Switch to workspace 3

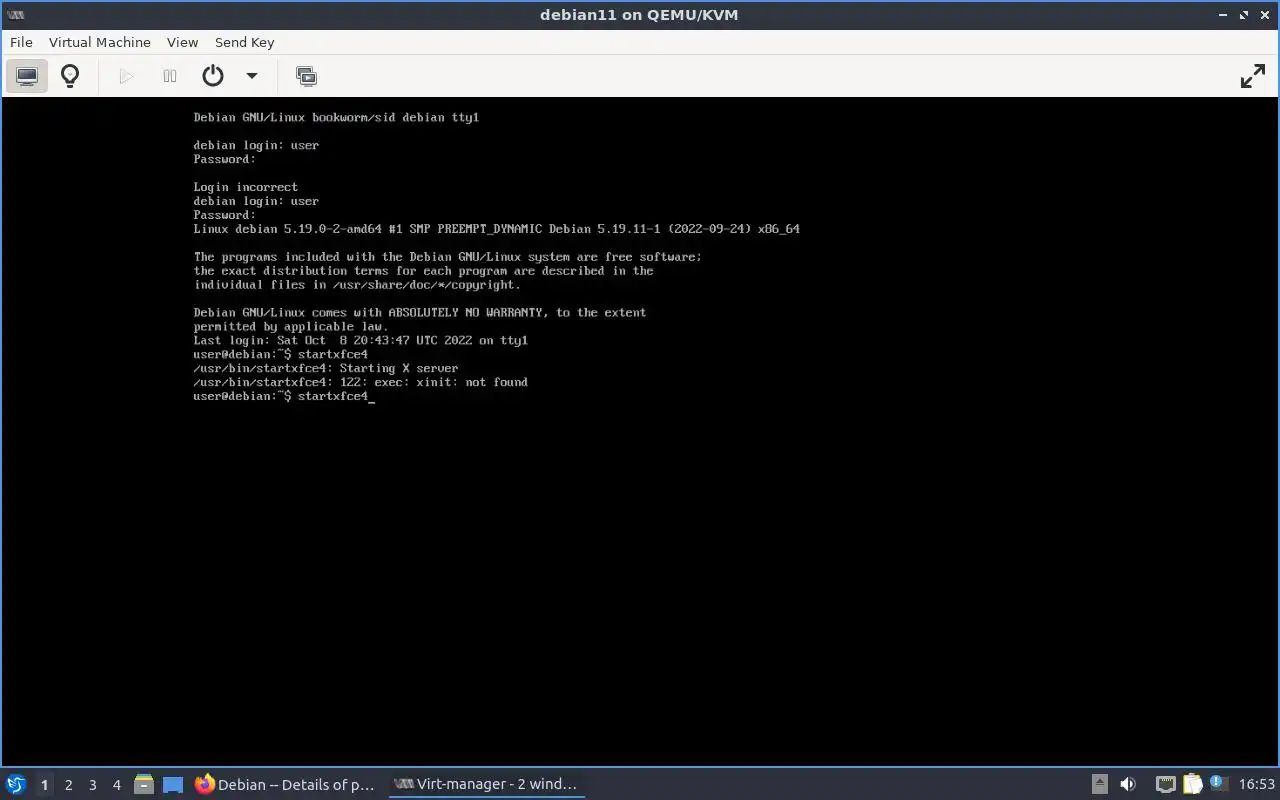(x=92, y=785)
